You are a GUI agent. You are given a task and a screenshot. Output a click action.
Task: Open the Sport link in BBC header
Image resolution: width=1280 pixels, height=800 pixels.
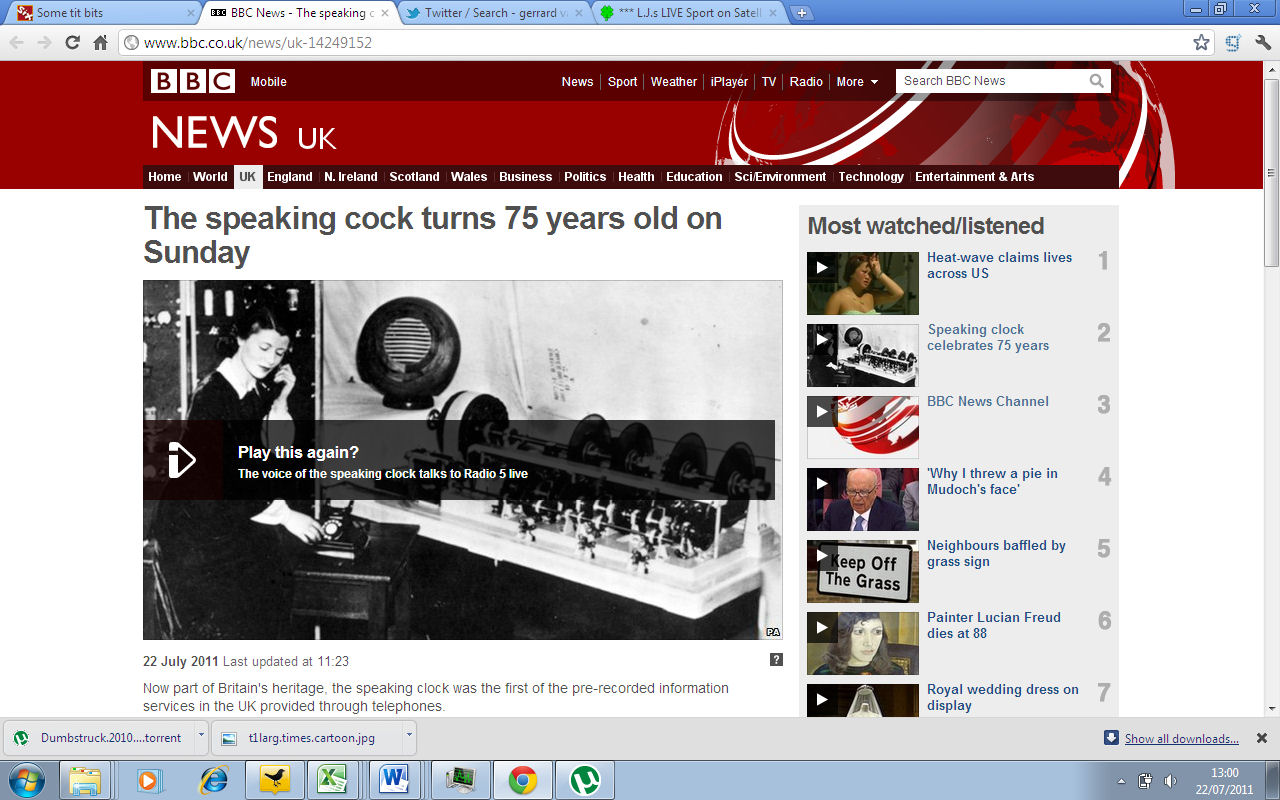[x=622, y=82]
